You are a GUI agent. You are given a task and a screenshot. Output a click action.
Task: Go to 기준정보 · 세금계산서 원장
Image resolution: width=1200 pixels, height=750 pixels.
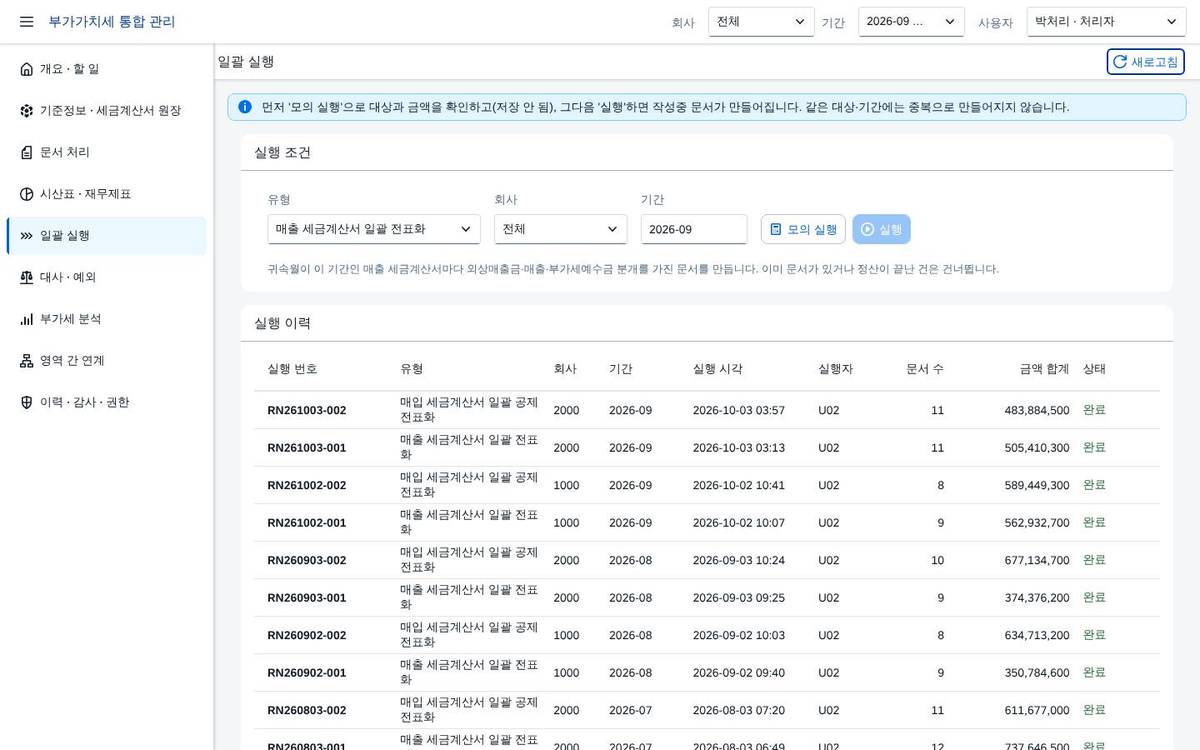[x=106, y=111]
